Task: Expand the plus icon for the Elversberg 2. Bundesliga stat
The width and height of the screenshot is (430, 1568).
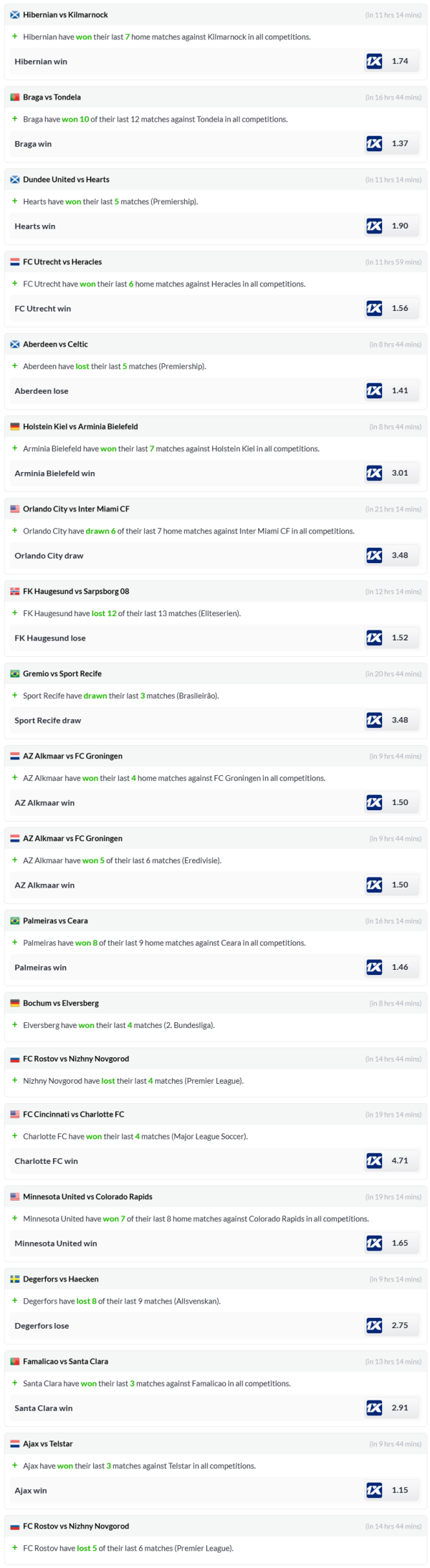Action: coord(15,1025)
